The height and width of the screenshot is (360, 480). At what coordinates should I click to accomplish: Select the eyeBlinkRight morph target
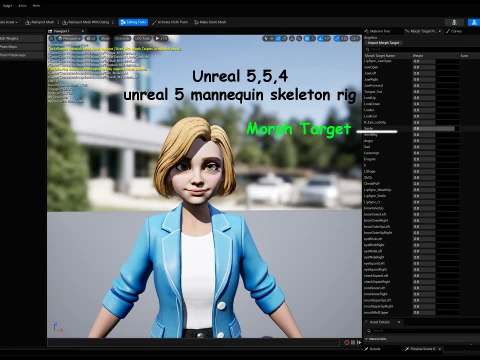click(x=374, y=245)
